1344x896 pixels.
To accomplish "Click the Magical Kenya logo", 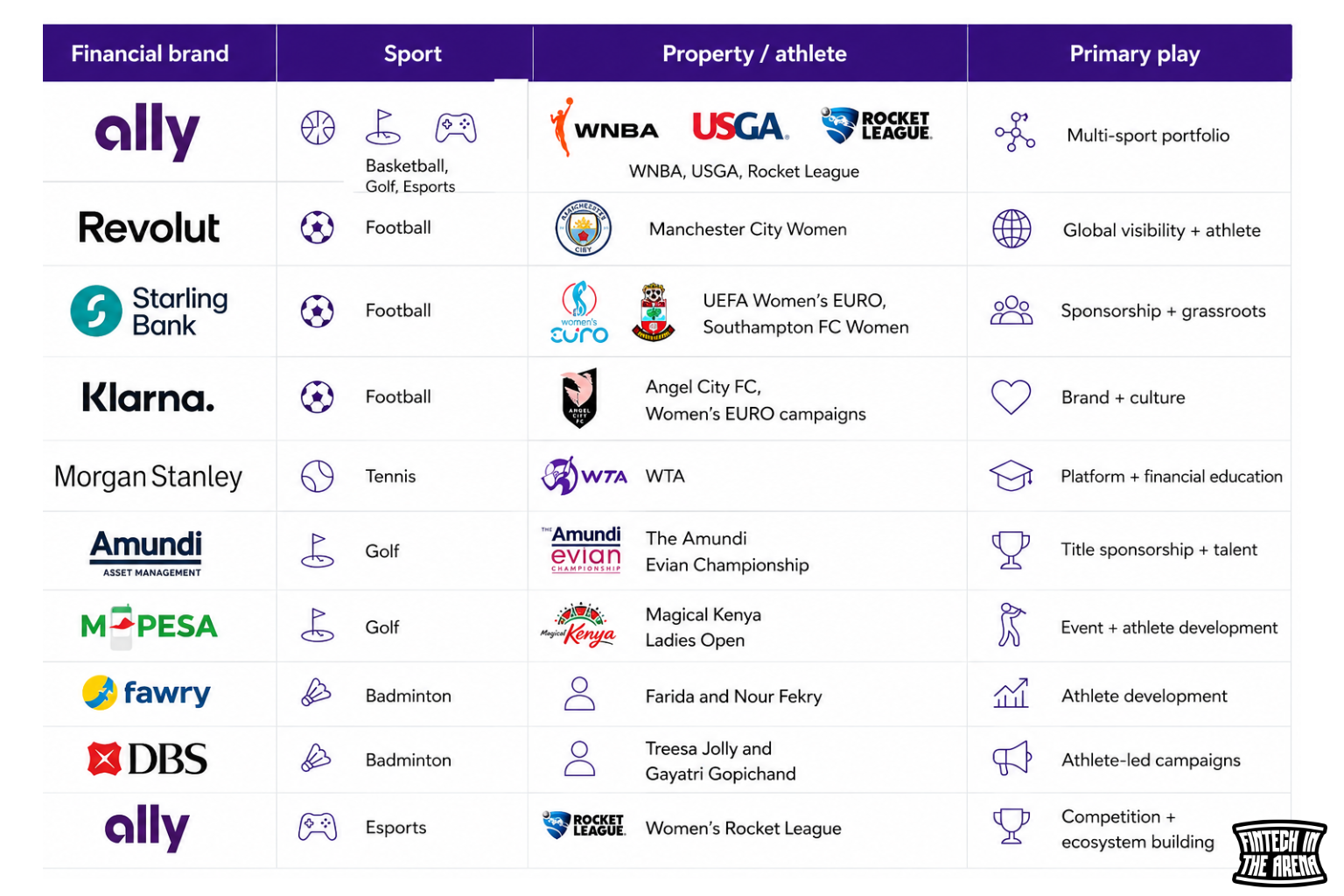I will pyautogui.click(x=578, y=625).
